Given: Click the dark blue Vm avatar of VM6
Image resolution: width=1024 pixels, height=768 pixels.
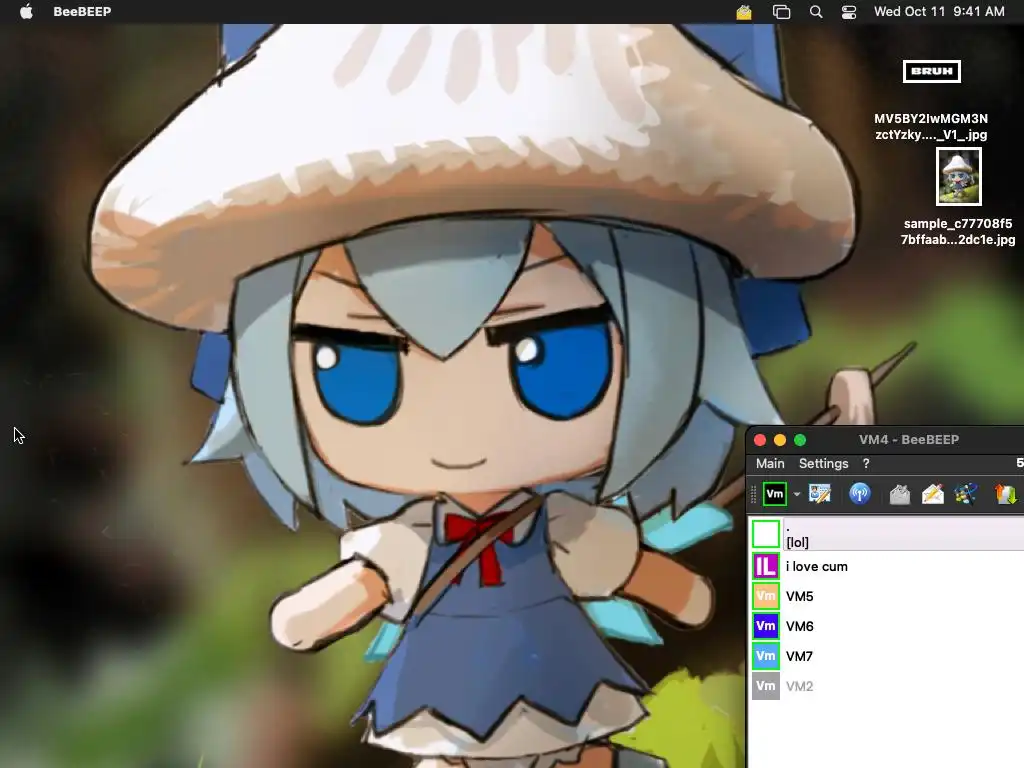Looking at the screenshot, I should 766,626.
